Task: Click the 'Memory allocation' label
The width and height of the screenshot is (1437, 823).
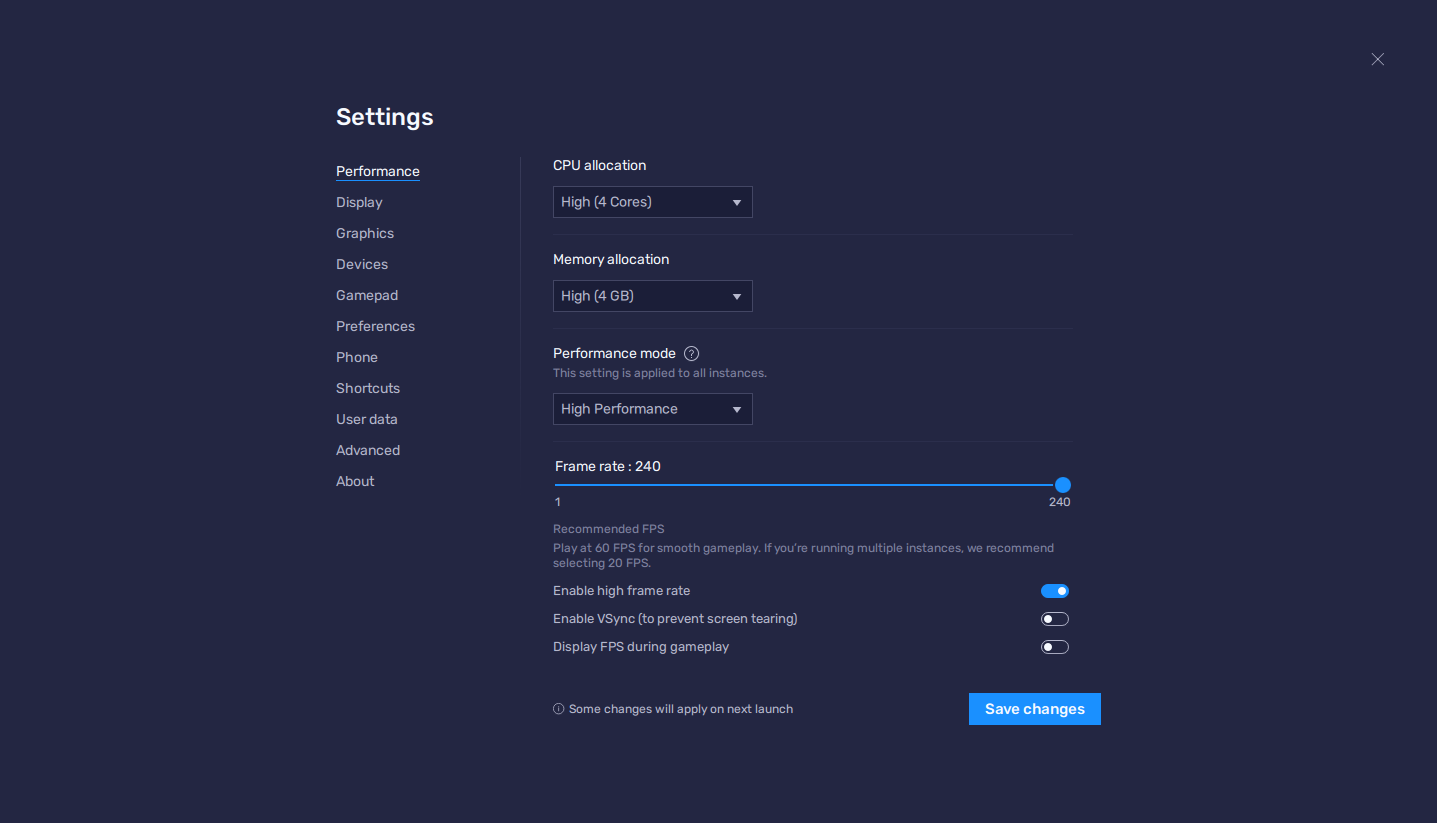Action: (x=611, y=259)
